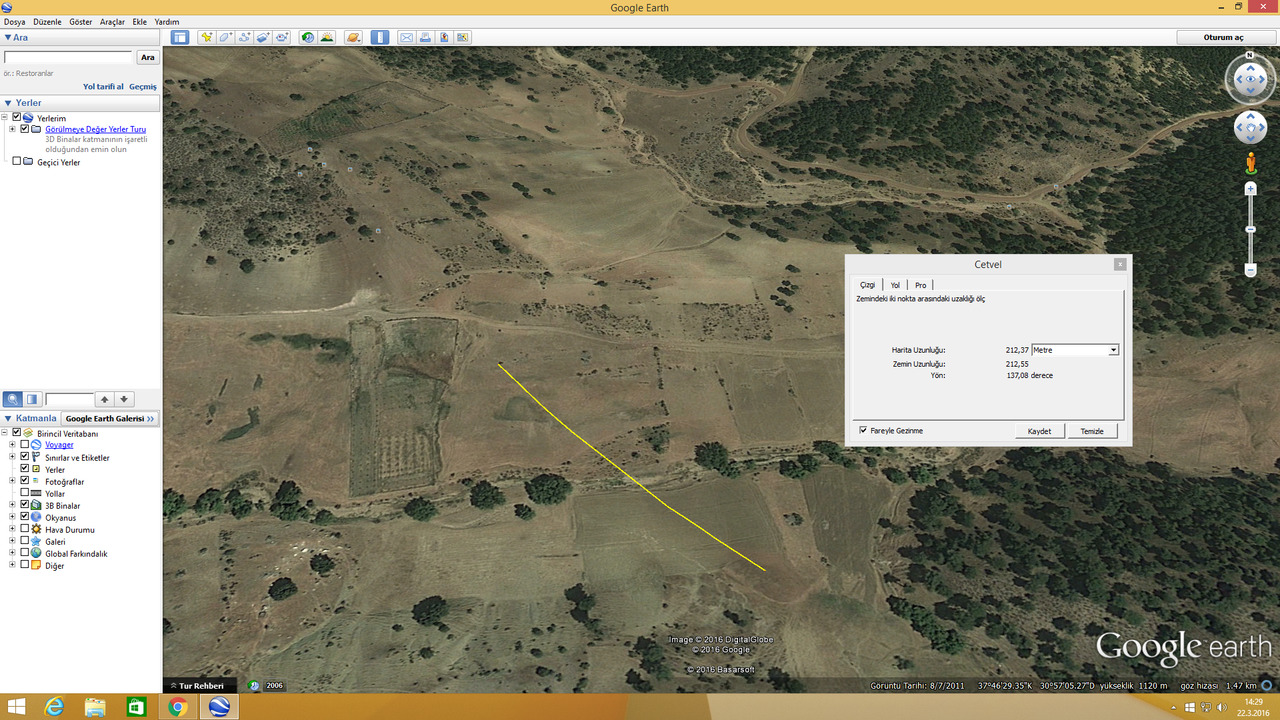This screenshot has height=720, width=1280.
Task: Open the Araçlar menu
Action: pyautogui.click(x=112, y=21)
